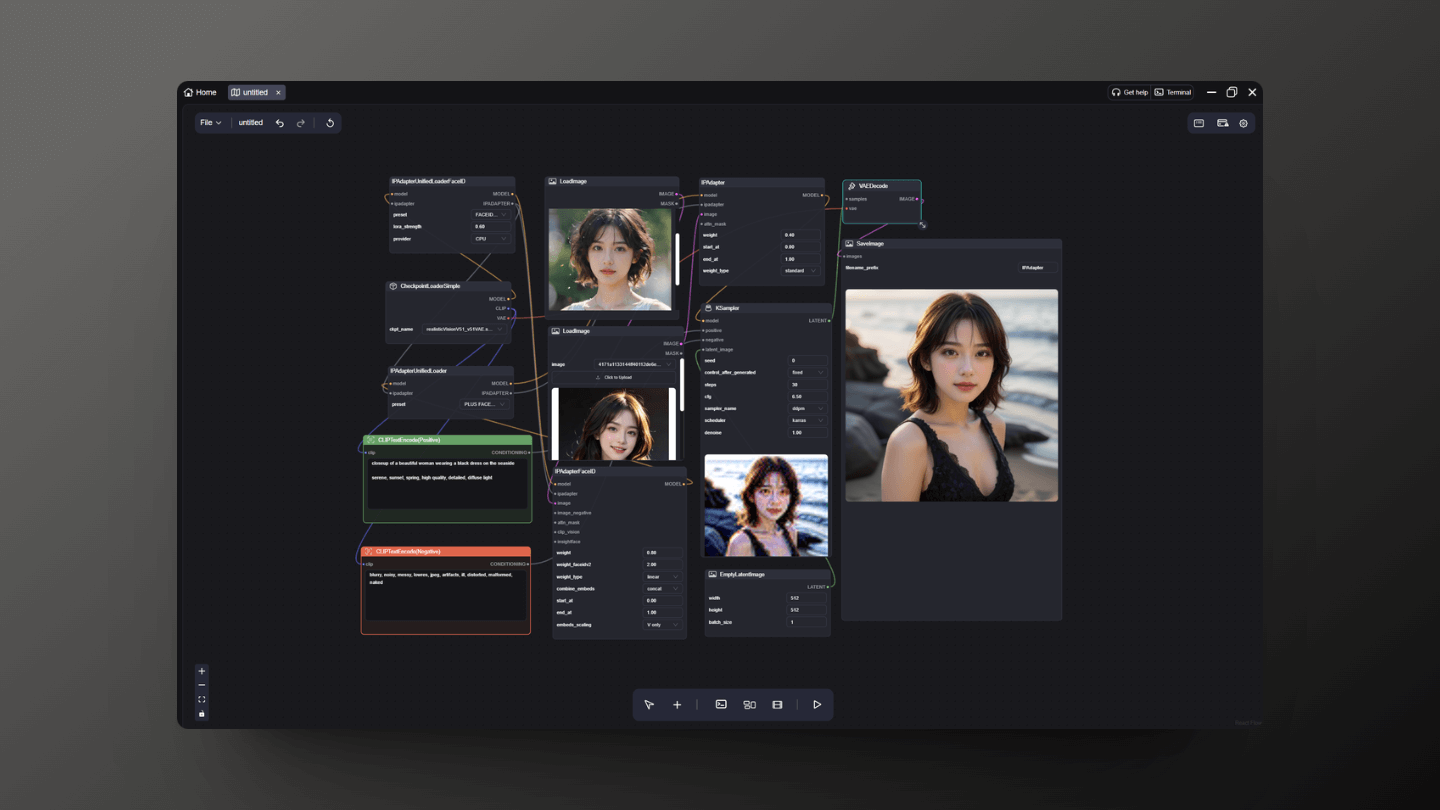Open the preset dropdown in IPAdapterUnifiedLoaderFaceID
1440x810 pixels.
click(x=491, y=214)
